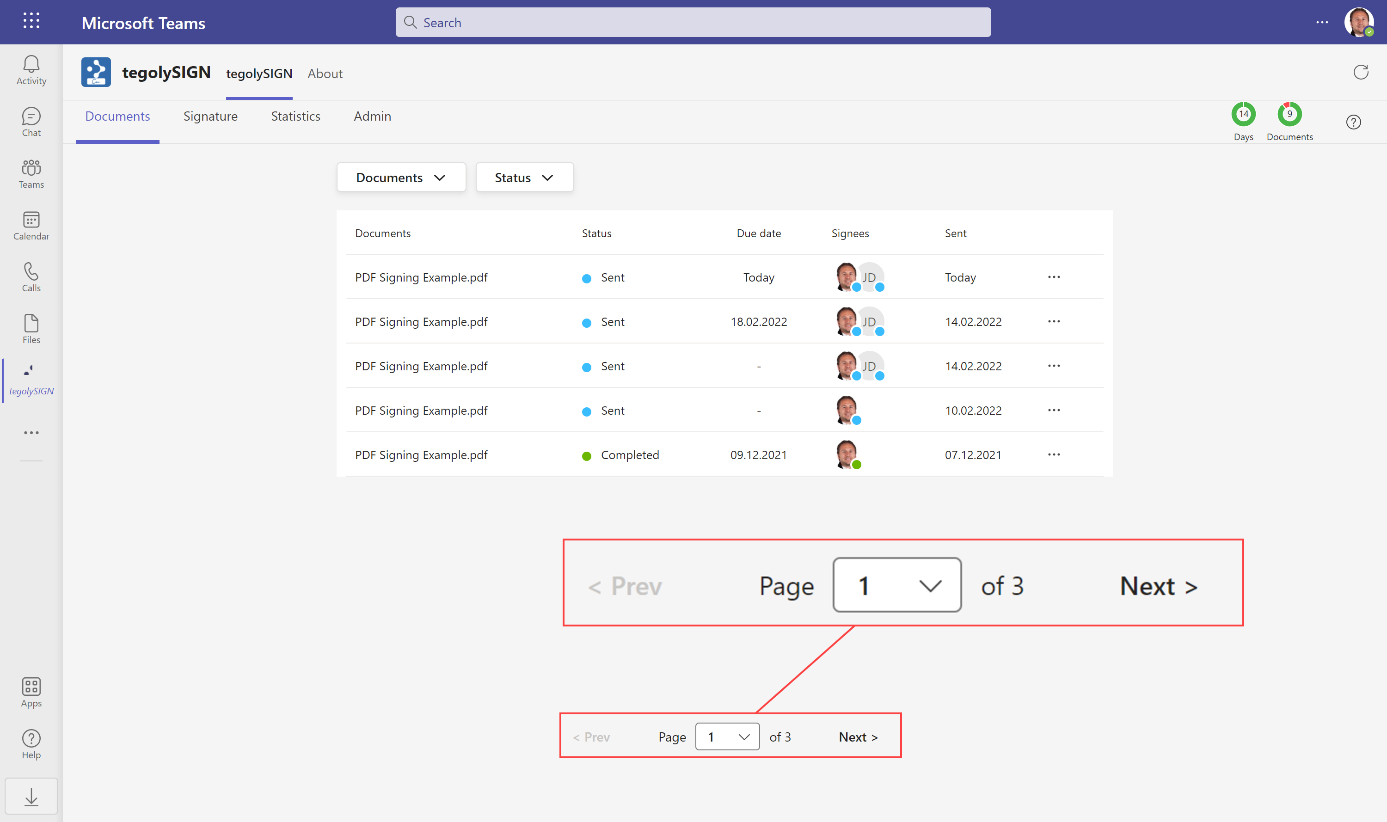This screenshot has width=1387, height=822.
Task: Select the tegolySIGN header tab
Action: coord(259,74)
